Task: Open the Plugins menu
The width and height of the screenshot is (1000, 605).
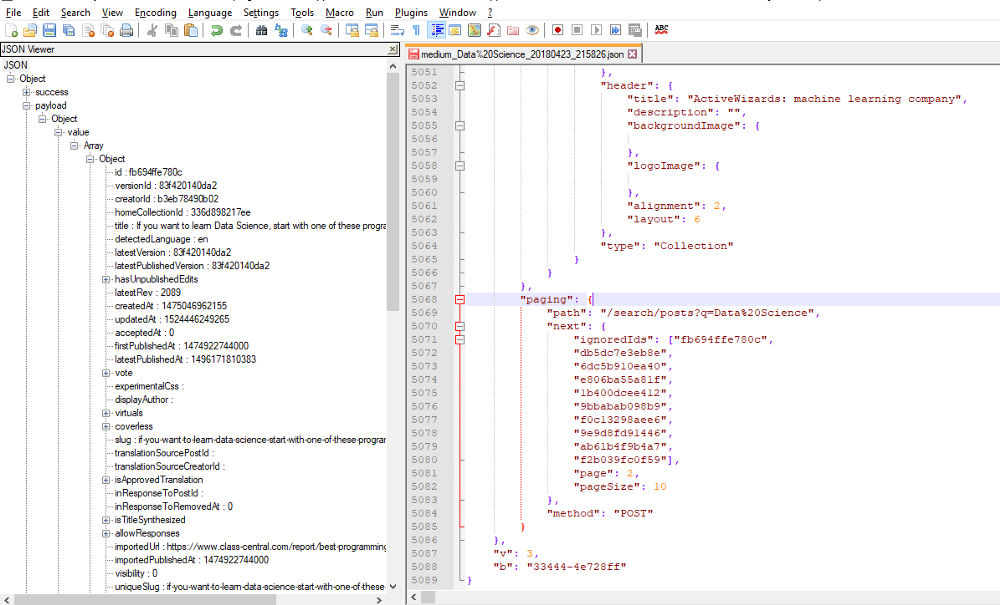Action: tap(411, 12)
